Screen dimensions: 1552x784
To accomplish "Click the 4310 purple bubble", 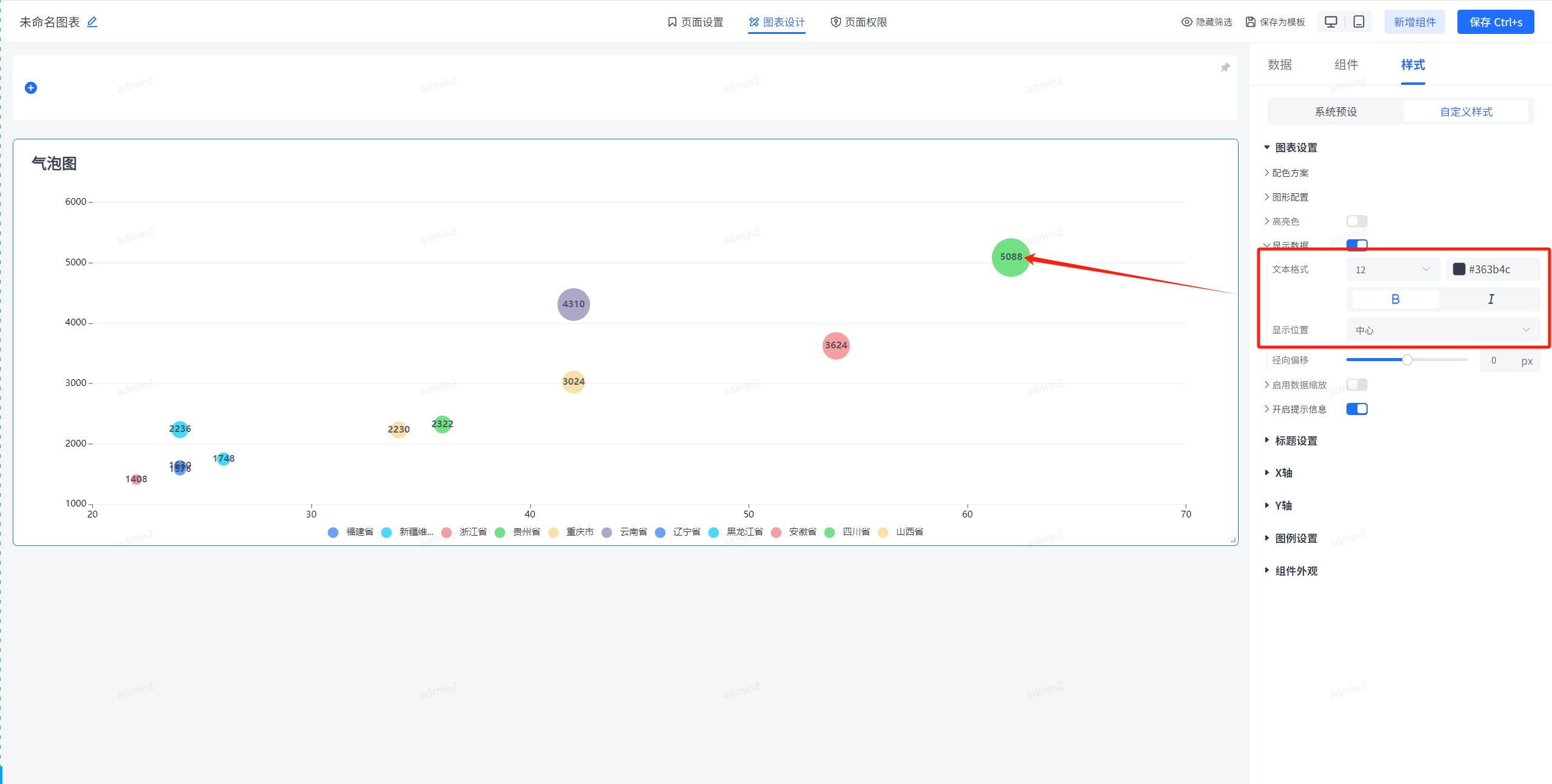I will pos(574,304).
